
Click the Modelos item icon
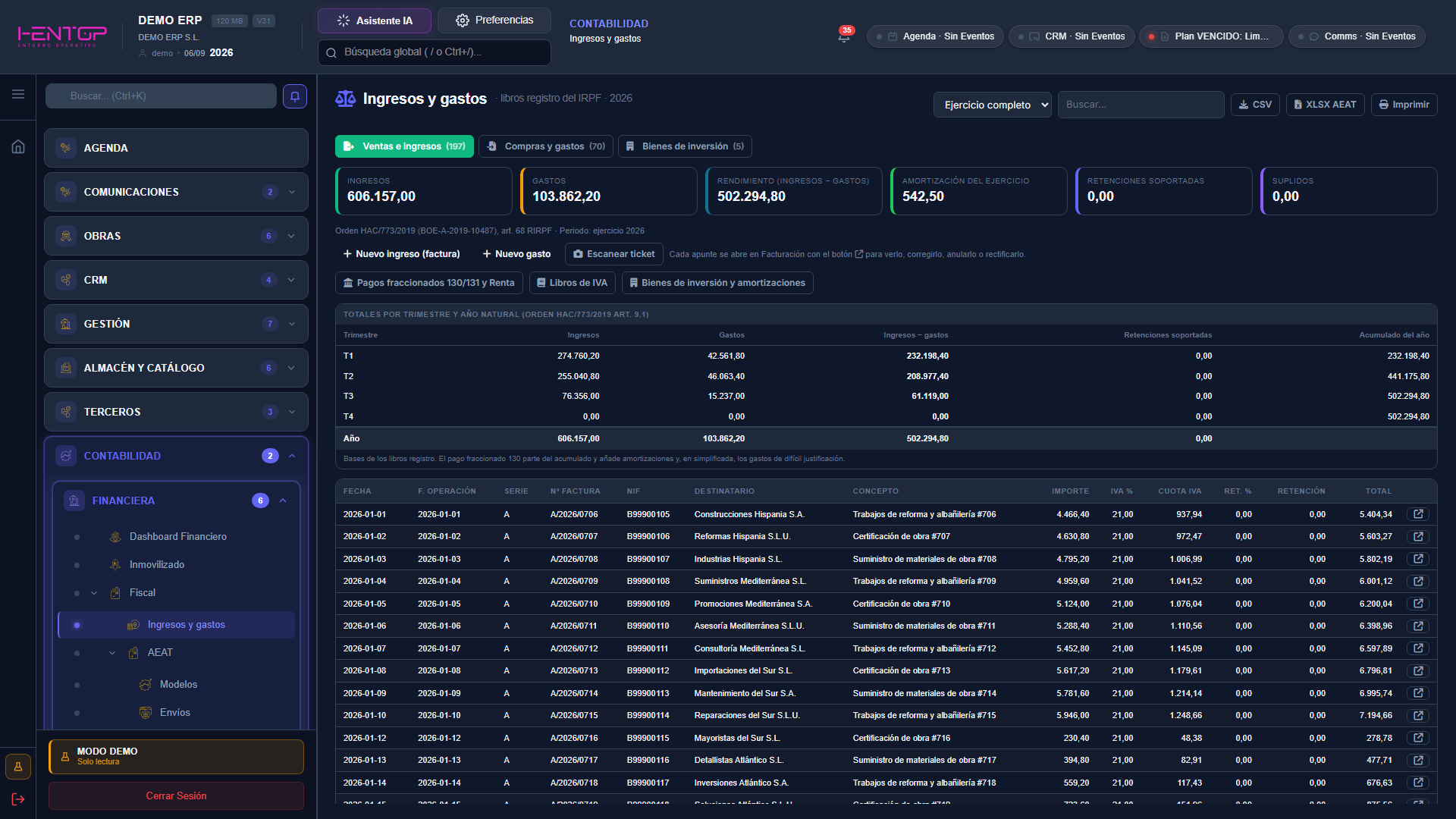click(146, 685)
